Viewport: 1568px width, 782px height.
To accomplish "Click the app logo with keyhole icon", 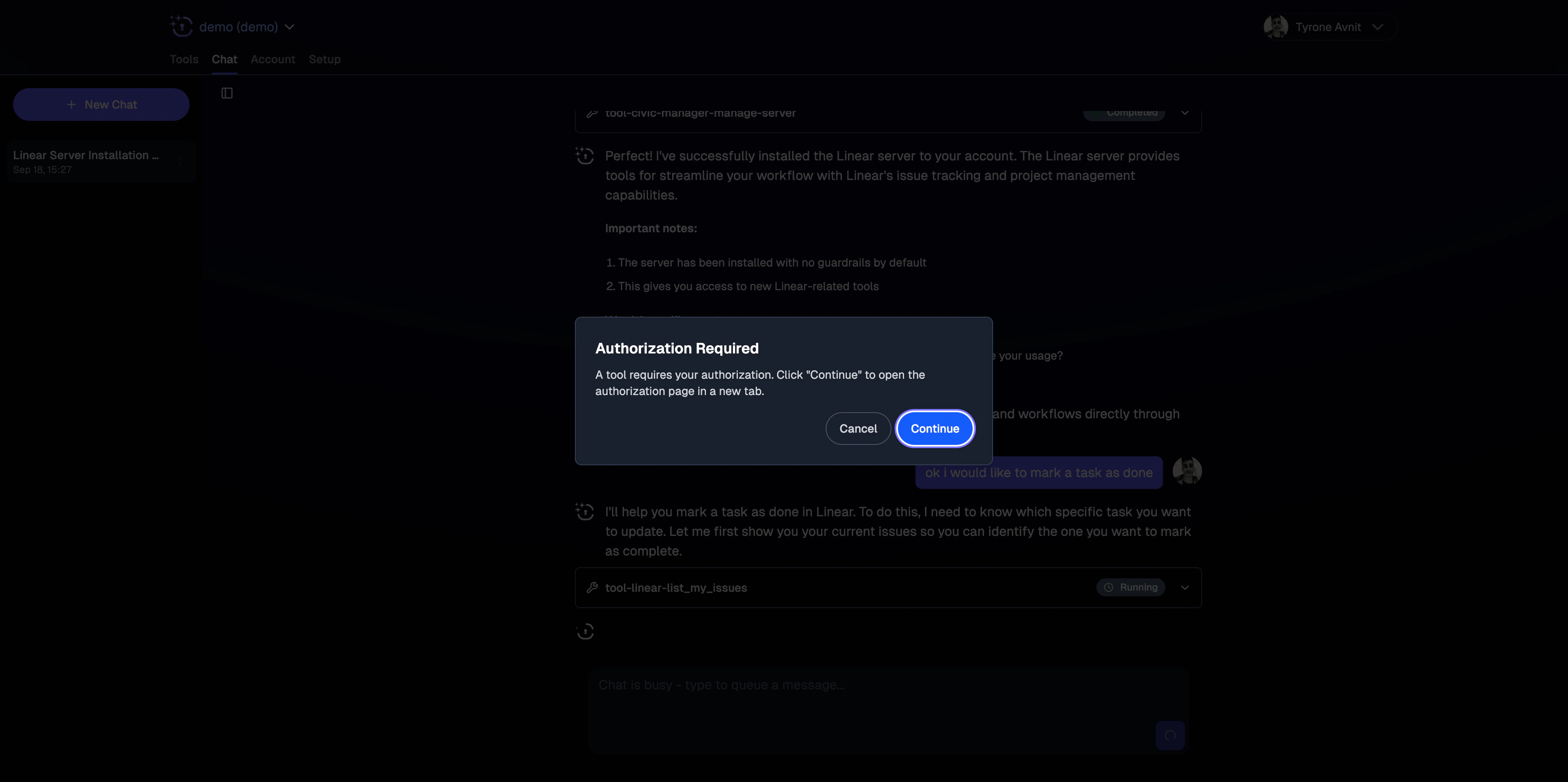I will click(181, 26).
